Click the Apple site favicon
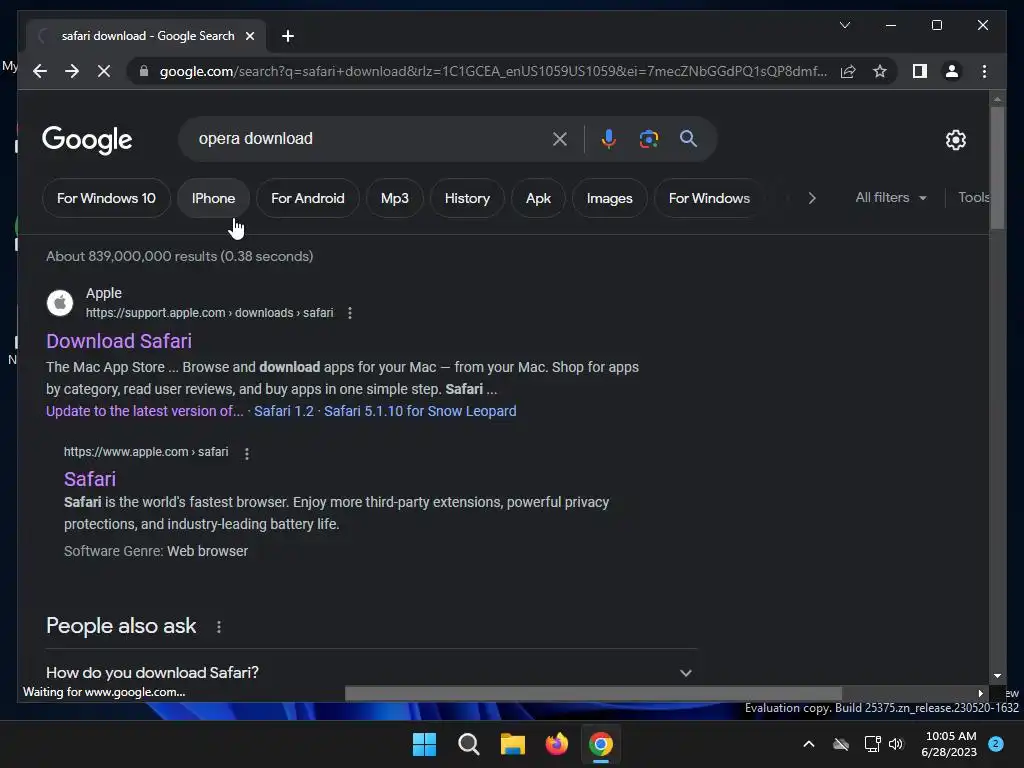The height and width of the screenshot is (768, 1024). point(60,303)
